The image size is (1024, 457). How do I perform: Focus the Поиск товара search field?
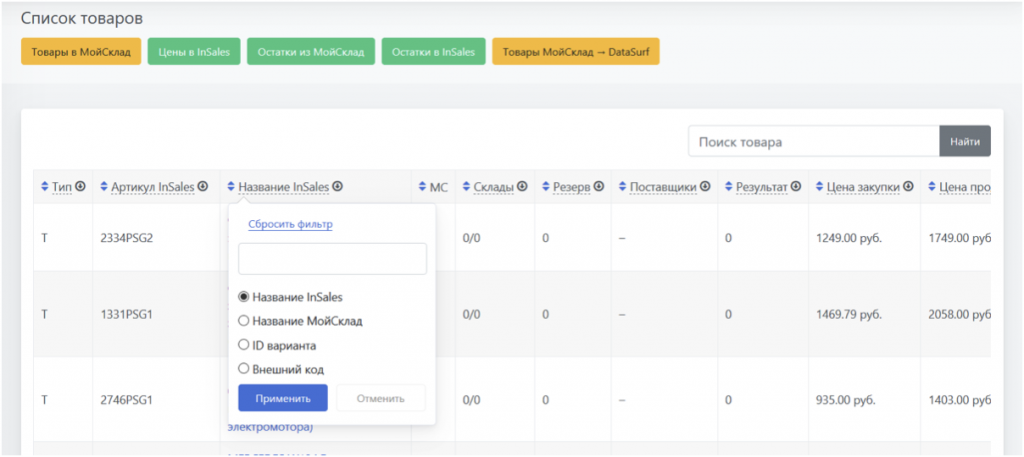click(813, 142)
